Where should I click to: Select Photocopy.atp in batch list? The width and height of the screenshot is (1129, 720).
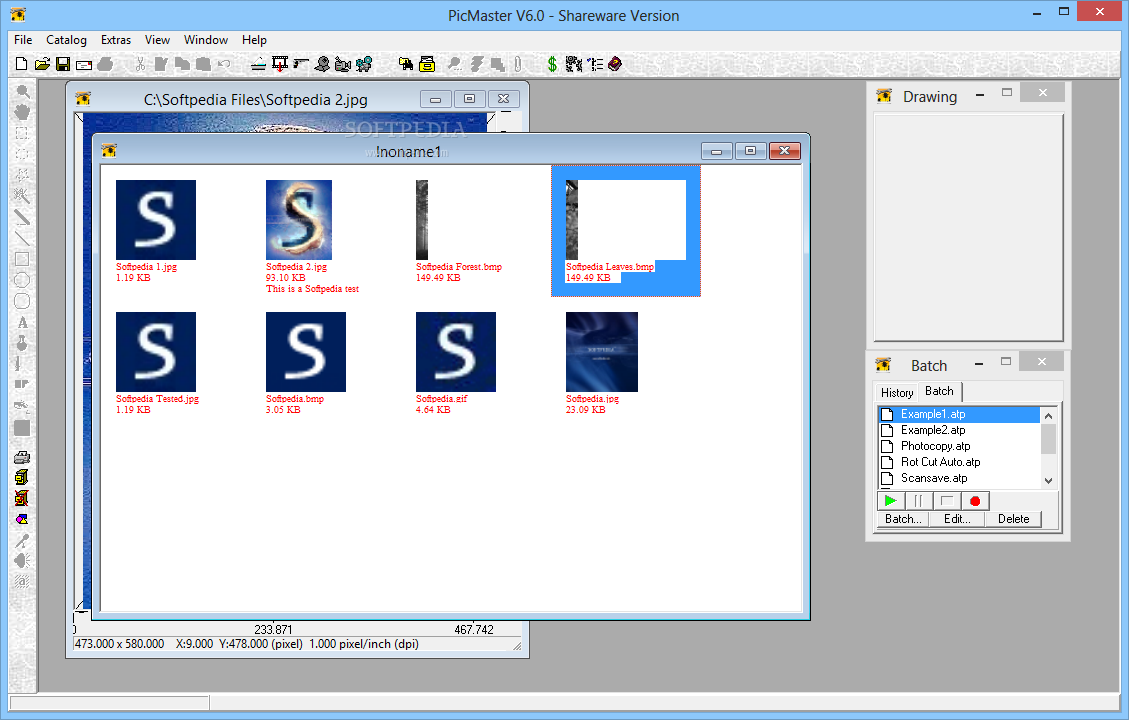tap(958, 446)
